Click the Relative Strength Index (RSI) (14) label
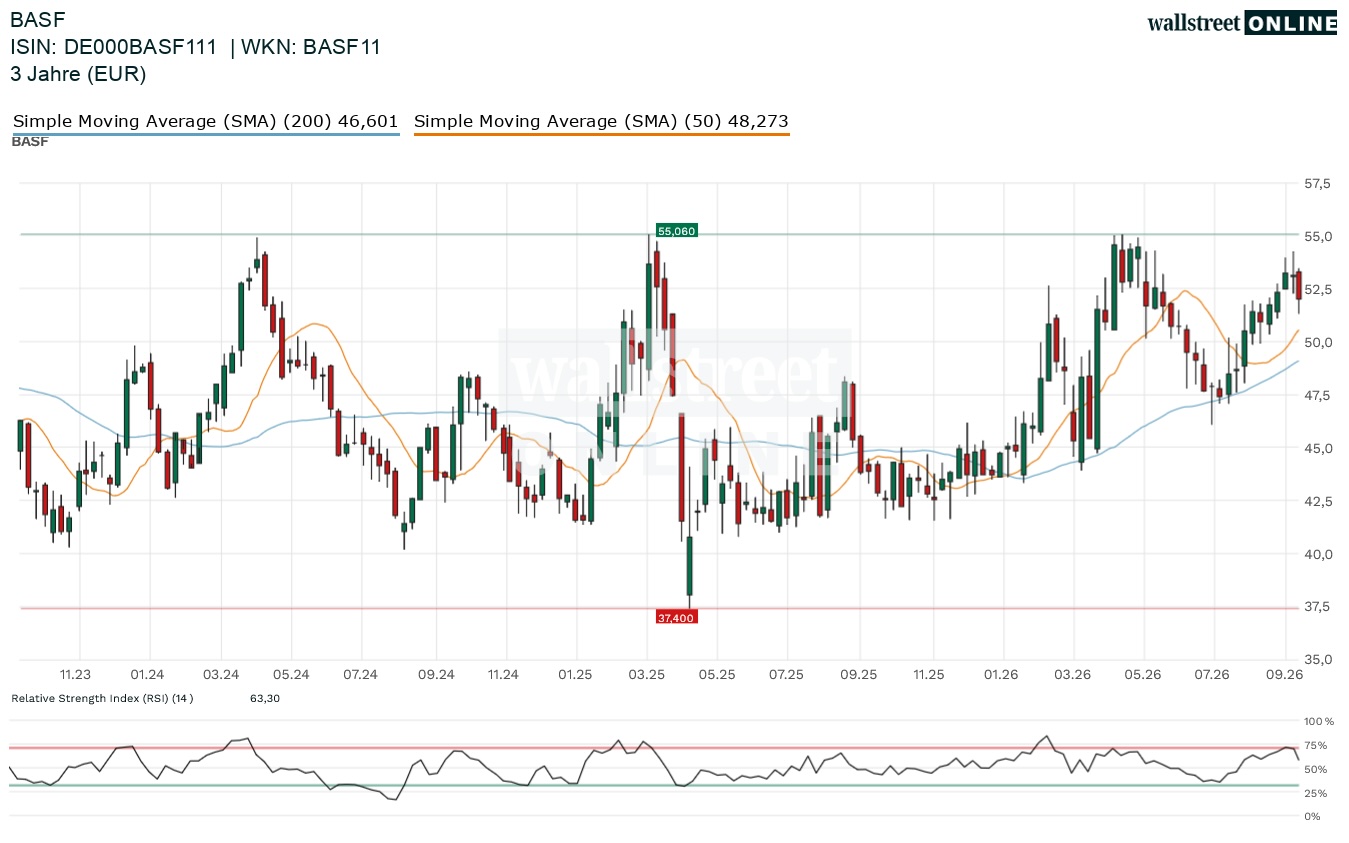The image size is (1349, 843). (102, 698)
